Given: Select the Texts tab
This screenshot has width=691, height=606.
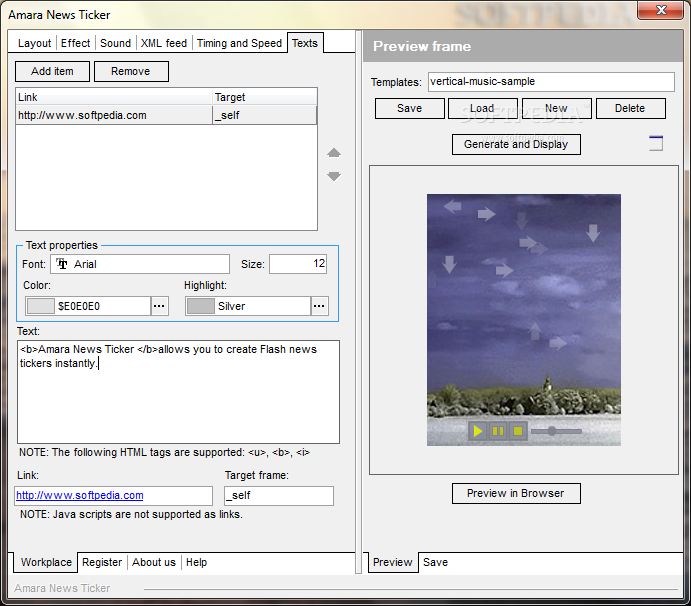Looking at the screenshot, I should click(305, 43).
